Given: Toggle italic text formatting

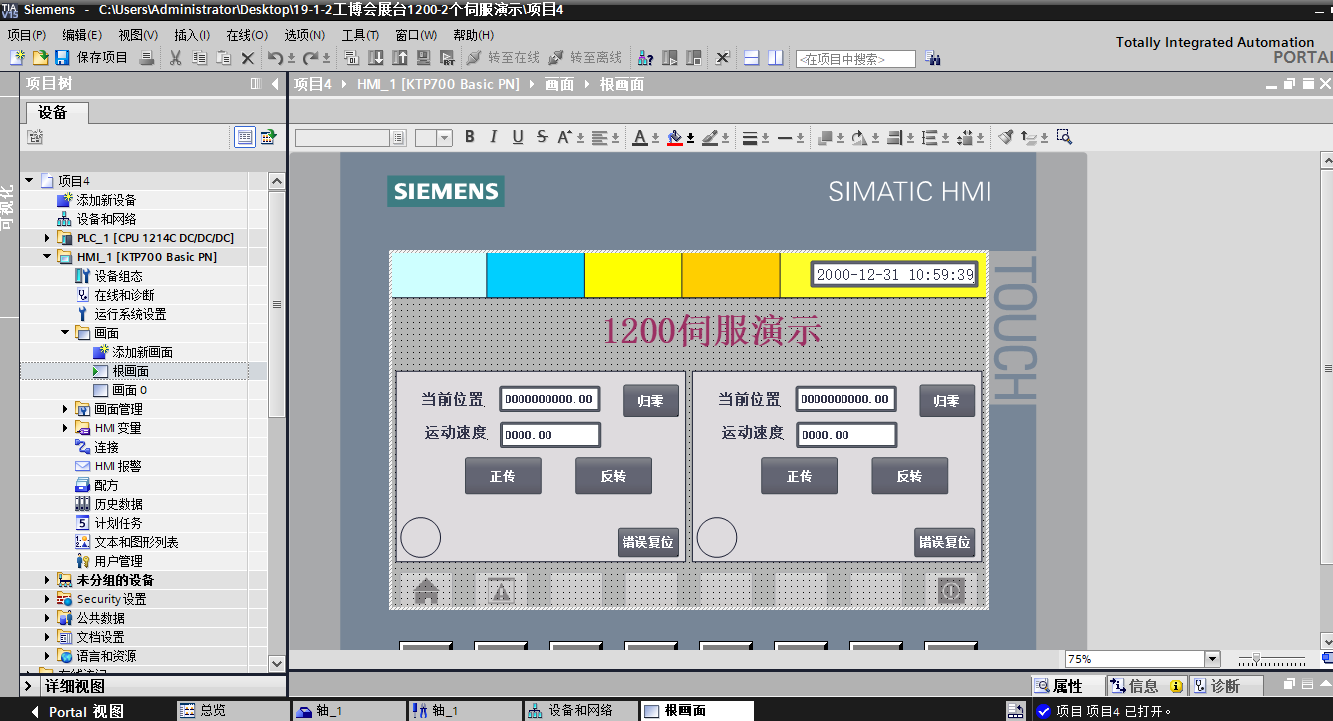Looking at the screenshot, I should coord(493,137).
